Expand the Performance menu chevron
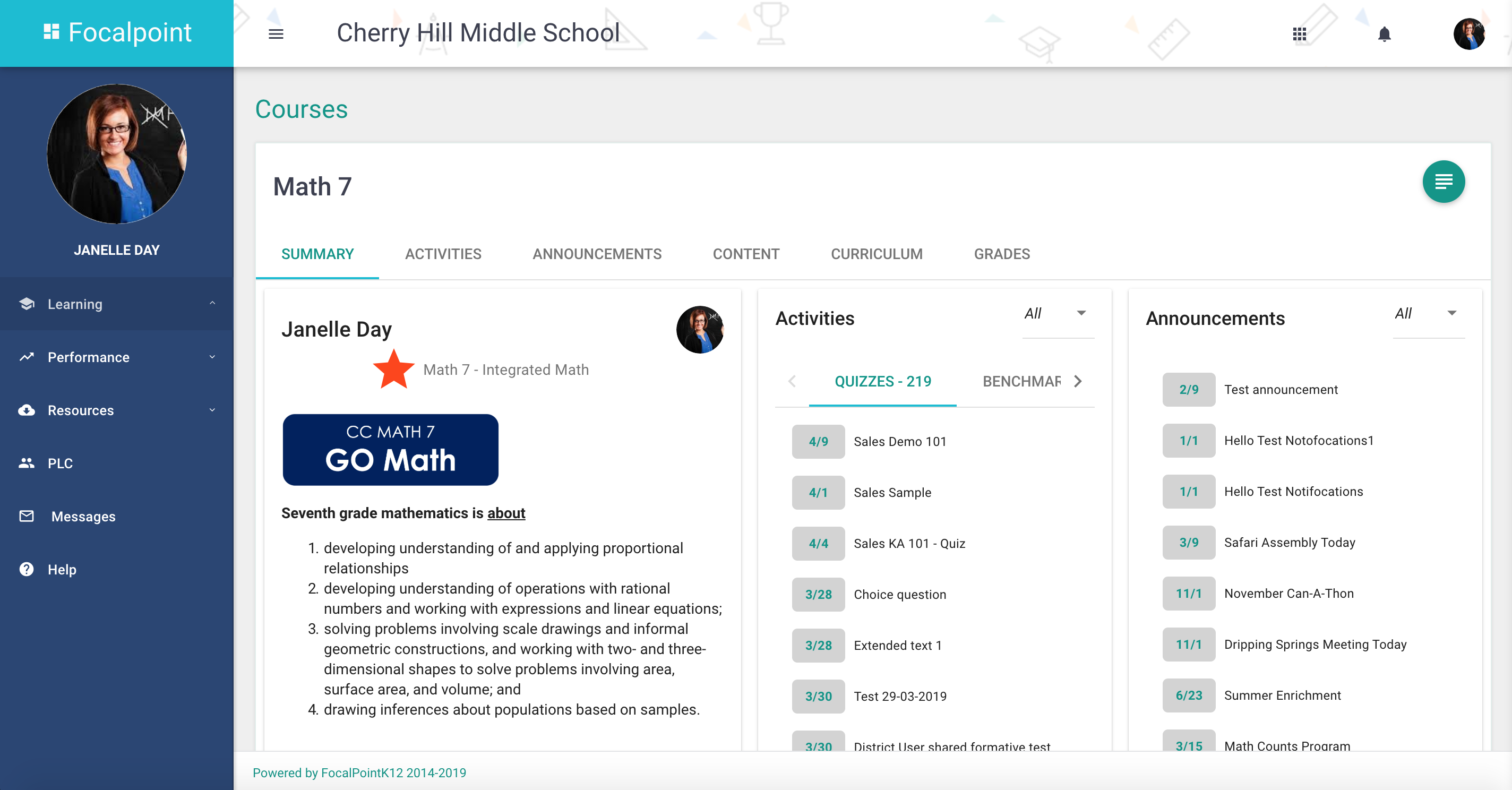The image size is (1512, 790). point(212,357)
